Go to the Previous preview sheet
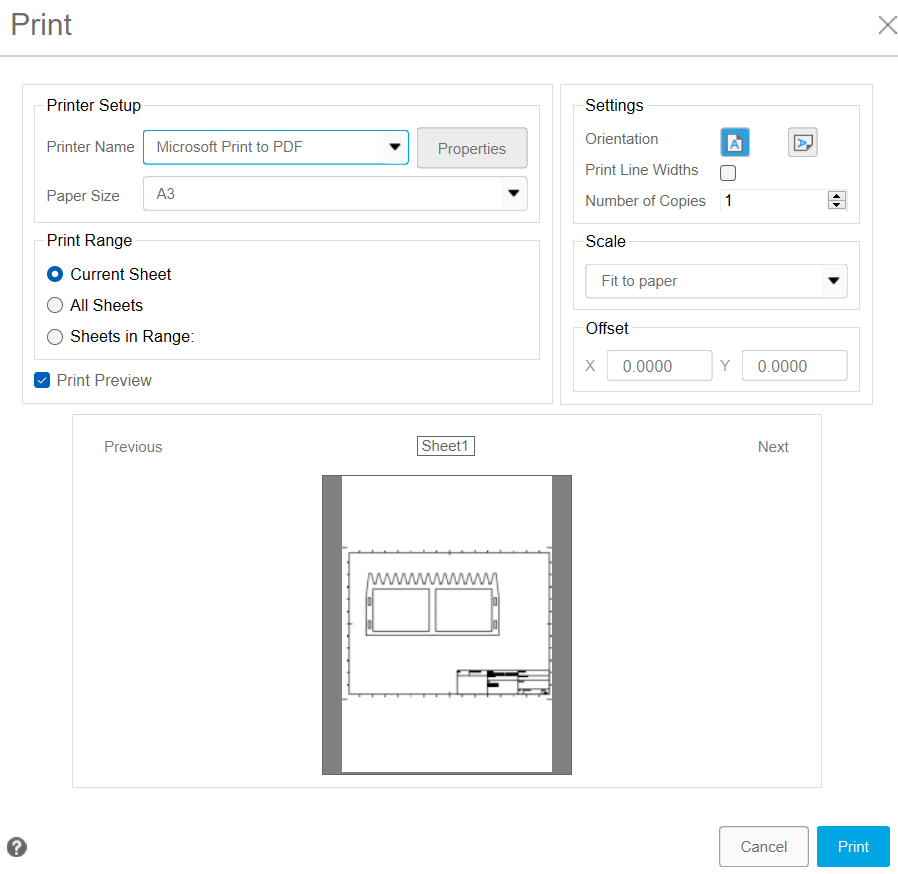This screenshot has height=874, width=898. [133, 447]
